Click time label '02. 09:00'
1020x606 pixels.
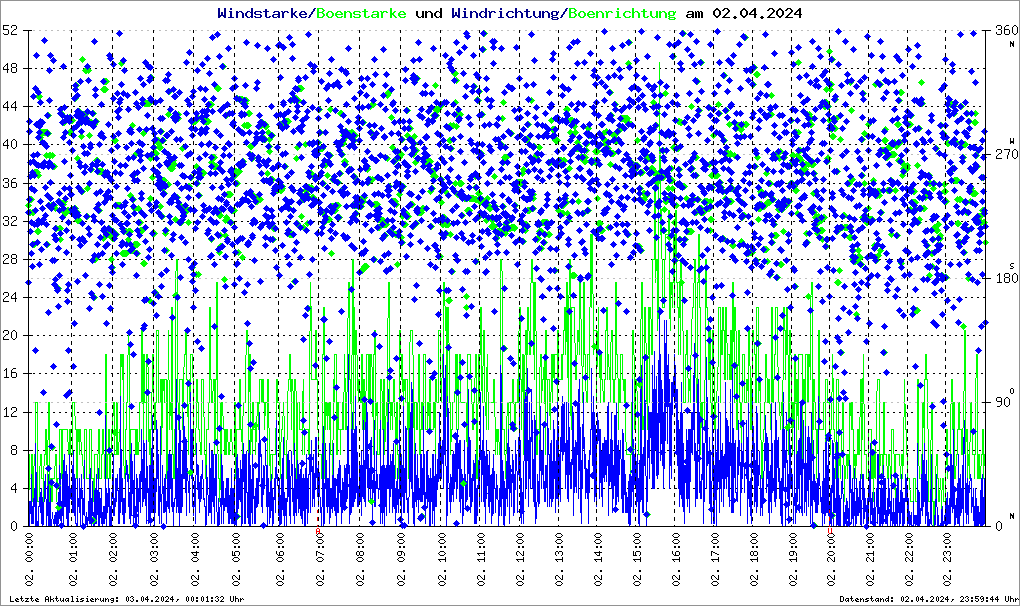tap(401, 559)
